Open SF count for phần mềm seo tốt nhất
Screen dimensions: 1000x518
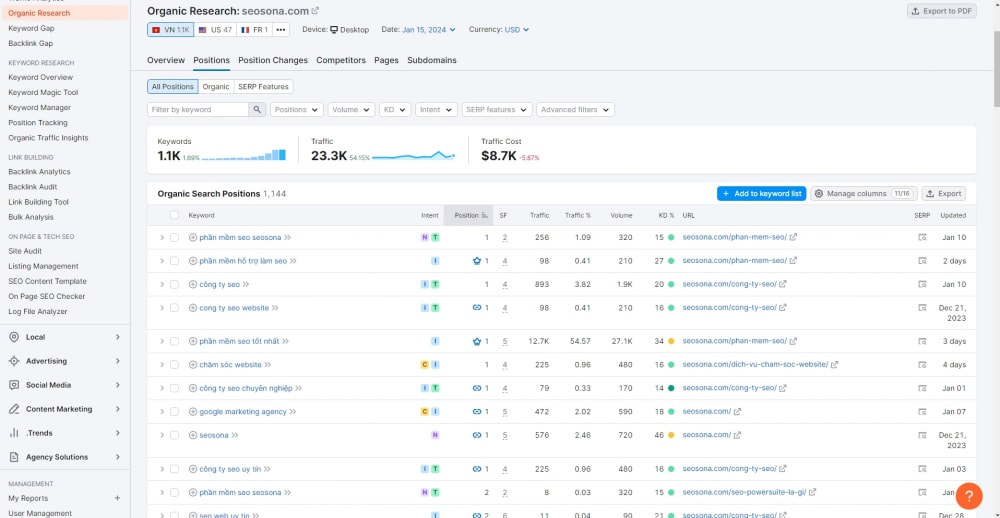point(504,341)
